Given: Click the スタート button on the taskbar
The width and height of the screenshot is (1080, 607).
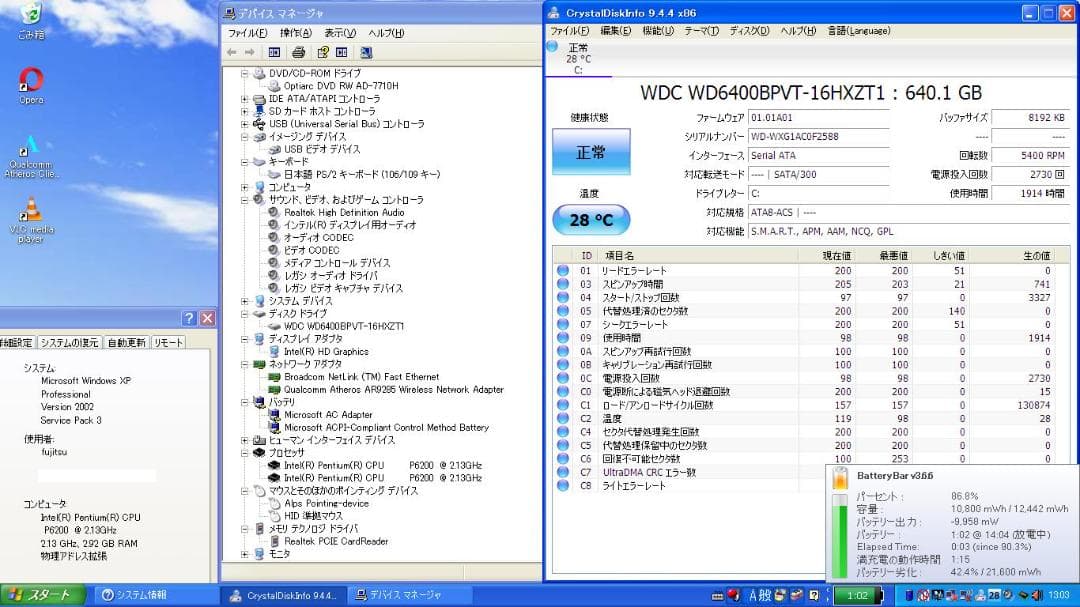Looking at the screenshot, I should coord(43,595).
